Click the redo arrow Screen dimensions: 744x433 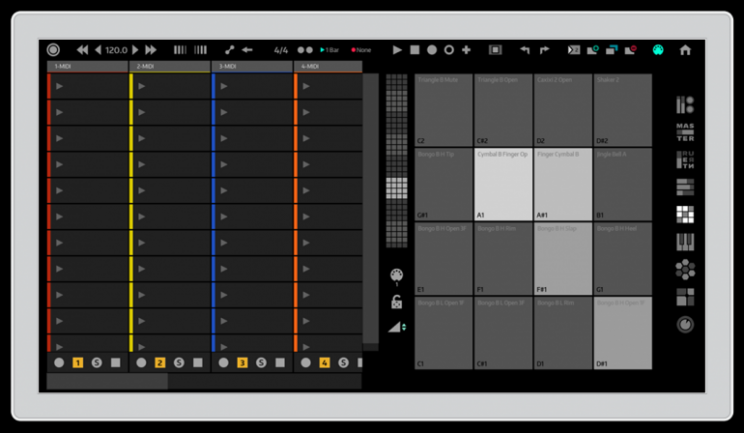tap(544, 50)
